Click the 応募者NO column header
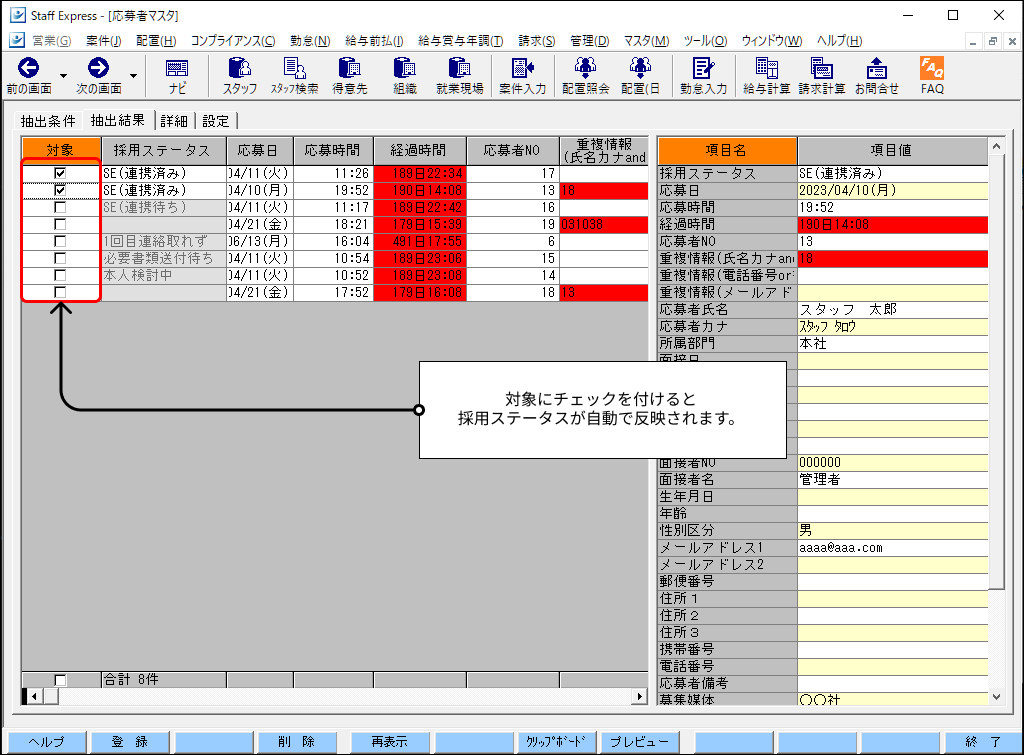The width and height of the screenshot is (1024, 755). (513, 151)
